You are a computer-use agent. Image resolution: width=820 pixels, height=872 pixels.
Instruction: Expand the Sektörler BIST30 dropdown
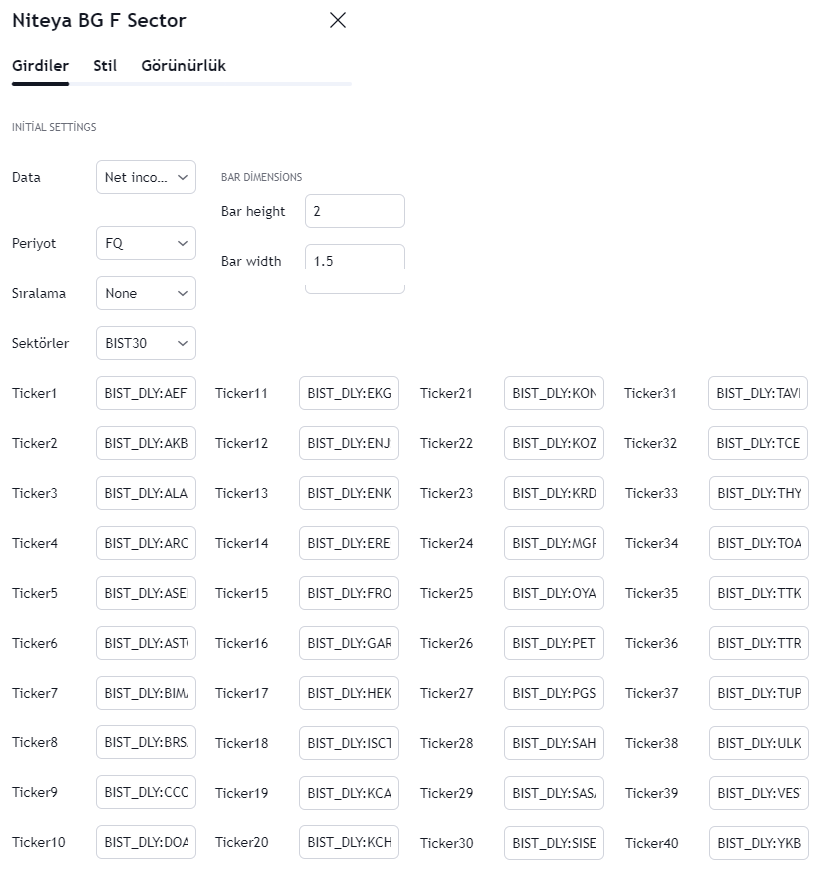tap(146, 343)
